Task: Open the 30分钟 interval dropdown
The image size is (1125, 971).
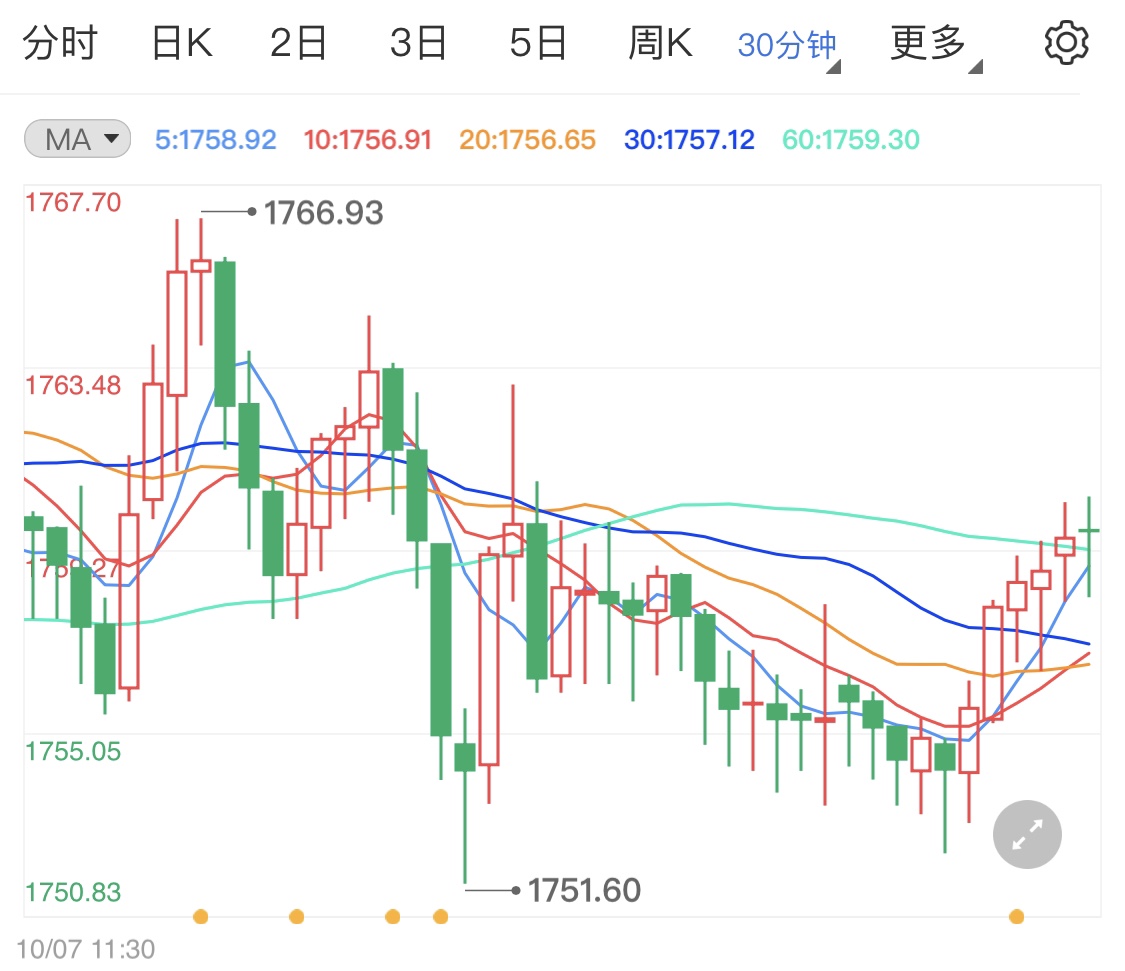Action: [x=788, y=46]
